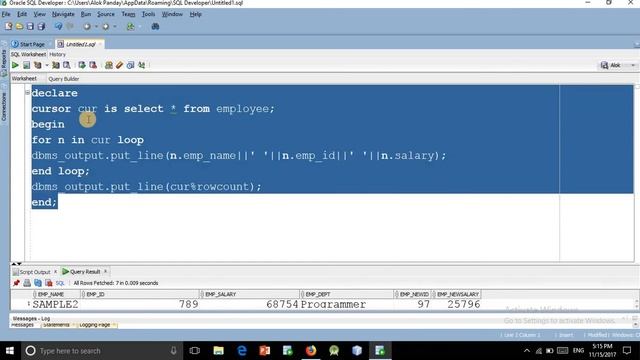Click the SQL History icon
The image size is (640, 360).
(x=130, y=65)
